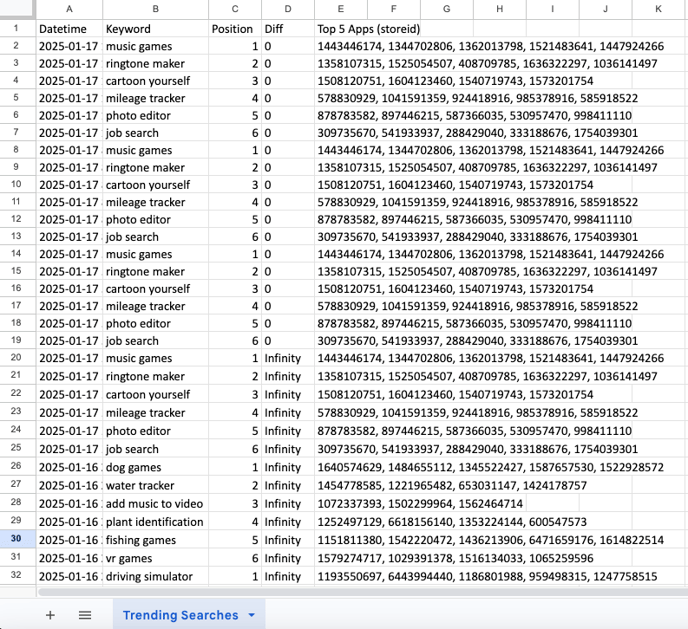The image size is (688, 629).
Task: Select row 20 header
Action: pyautogui.click(x=16, y=357)
